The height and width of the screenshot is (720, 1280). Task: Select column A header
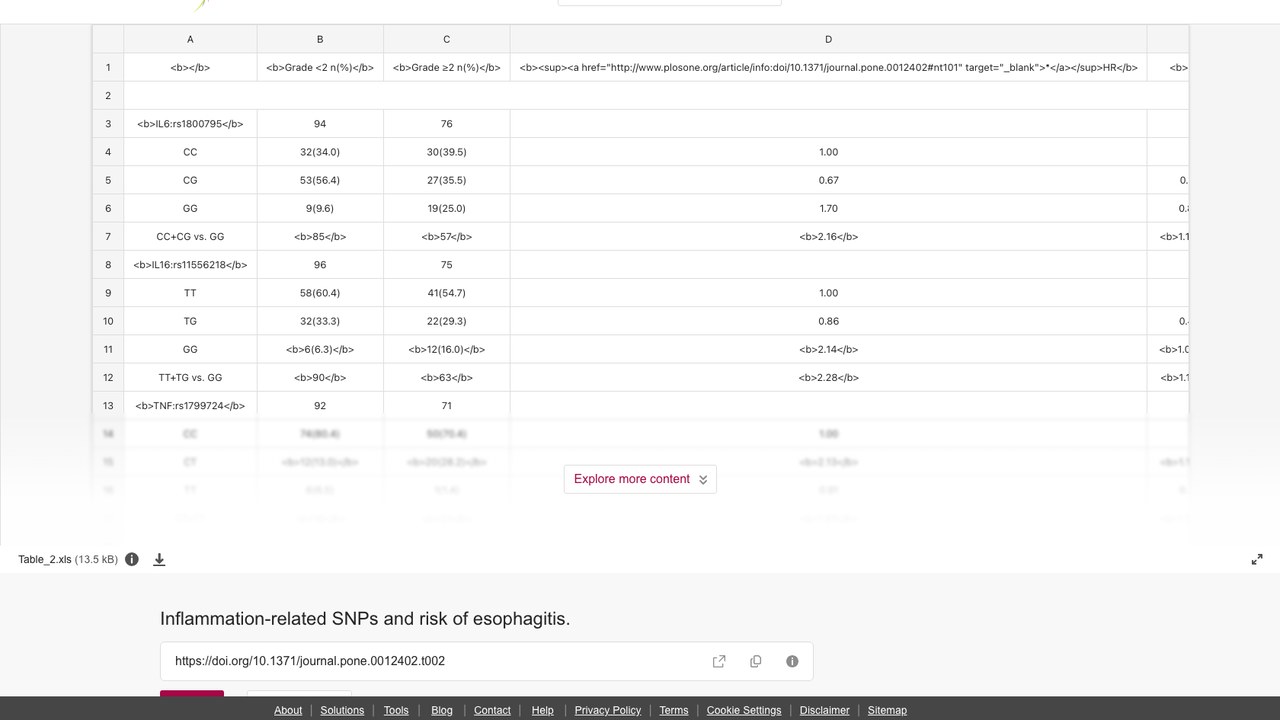[x=190, y=39]
